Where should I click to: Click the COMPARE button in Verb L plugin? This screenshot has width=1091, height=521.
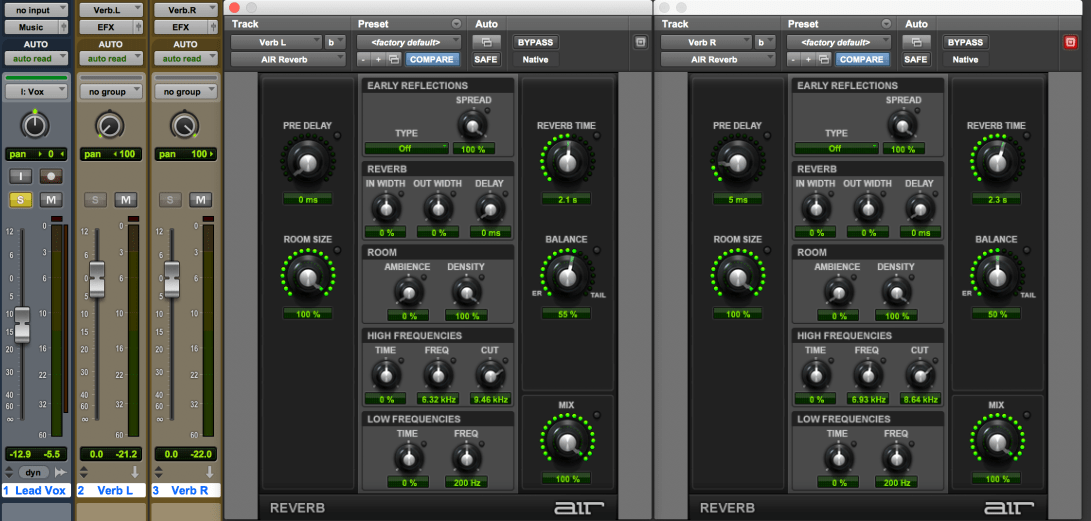[x=431, y=60]
